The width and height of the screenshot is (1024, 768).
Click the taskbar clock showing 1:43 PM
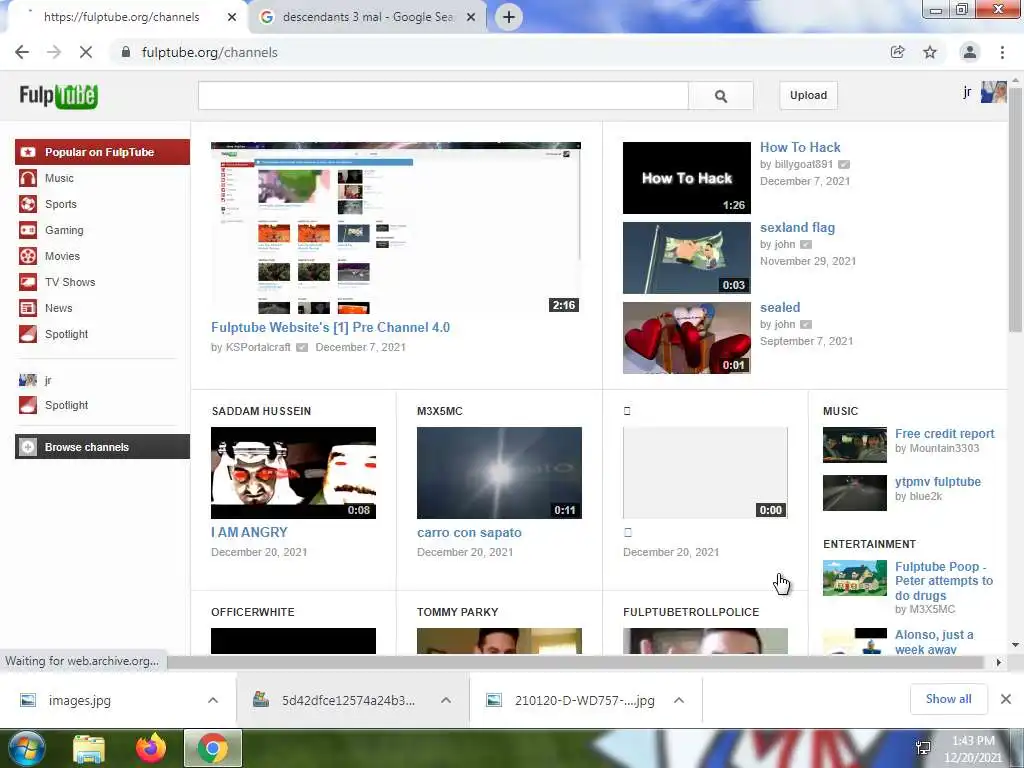point(972,749)
